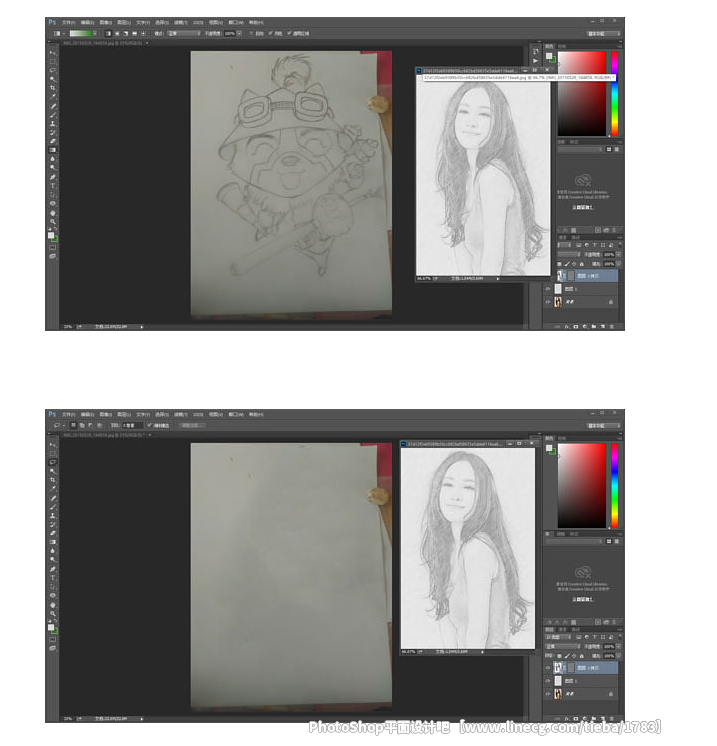This screenshot has height=746, width=717.
Task: Click Subtract from selection icon in lasso options bar
Action: 90,425
